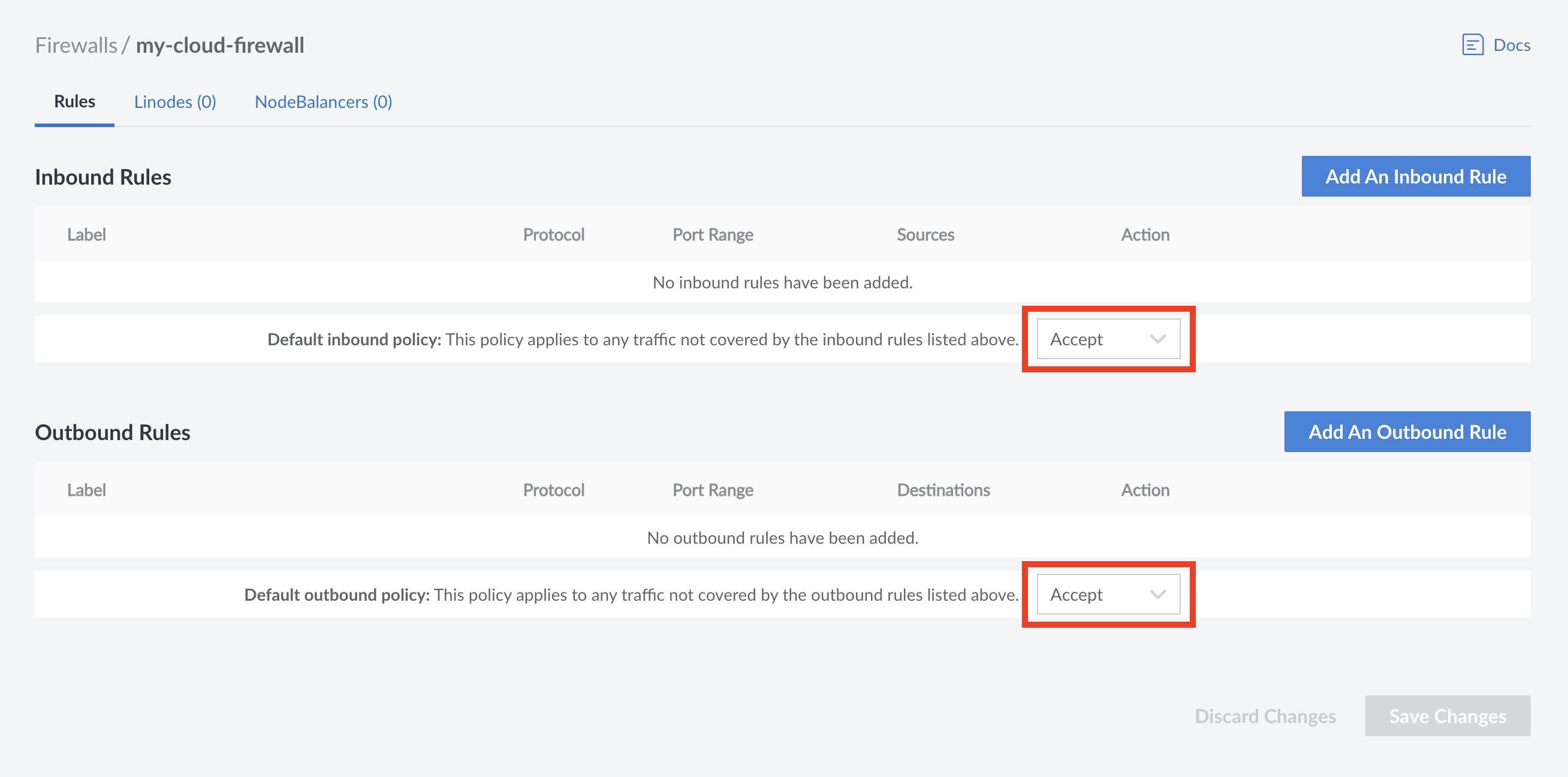The width and height of the screenshot is (1568, 777).
Task: Open the Linodes (0) tab
Action: (175, 102)
